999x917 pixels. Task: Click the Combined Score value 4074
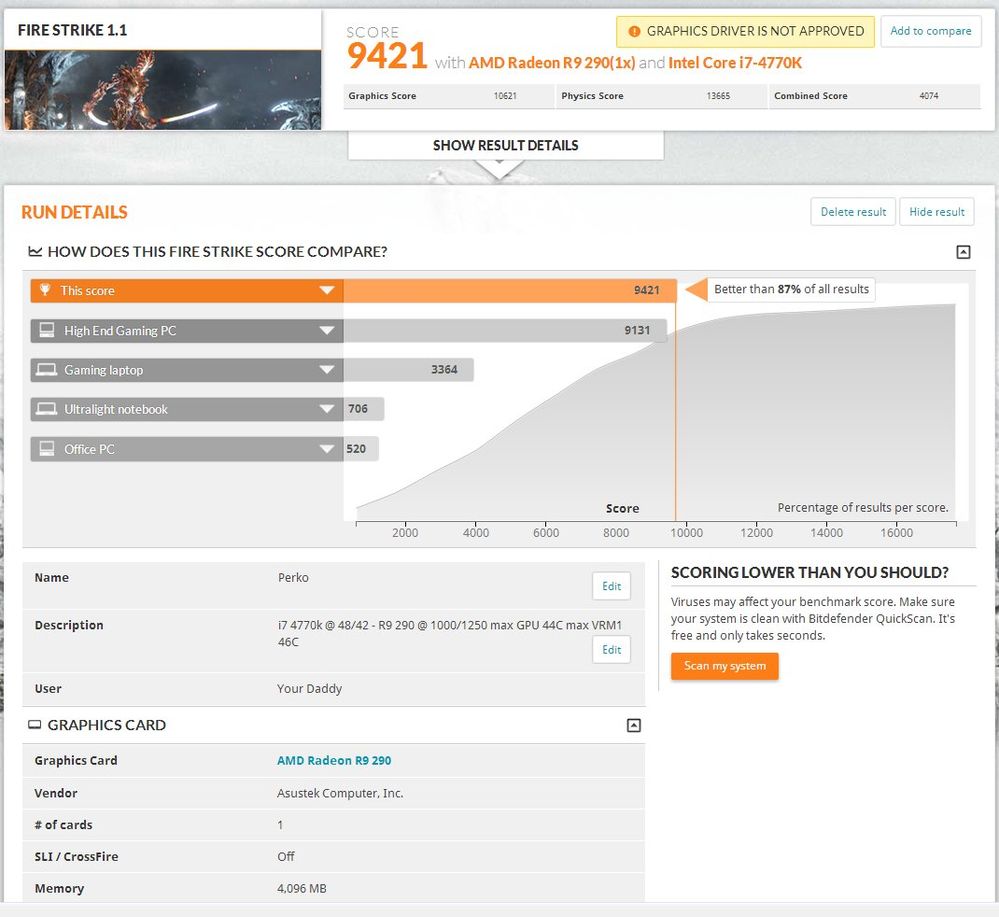tap(928, 96)
